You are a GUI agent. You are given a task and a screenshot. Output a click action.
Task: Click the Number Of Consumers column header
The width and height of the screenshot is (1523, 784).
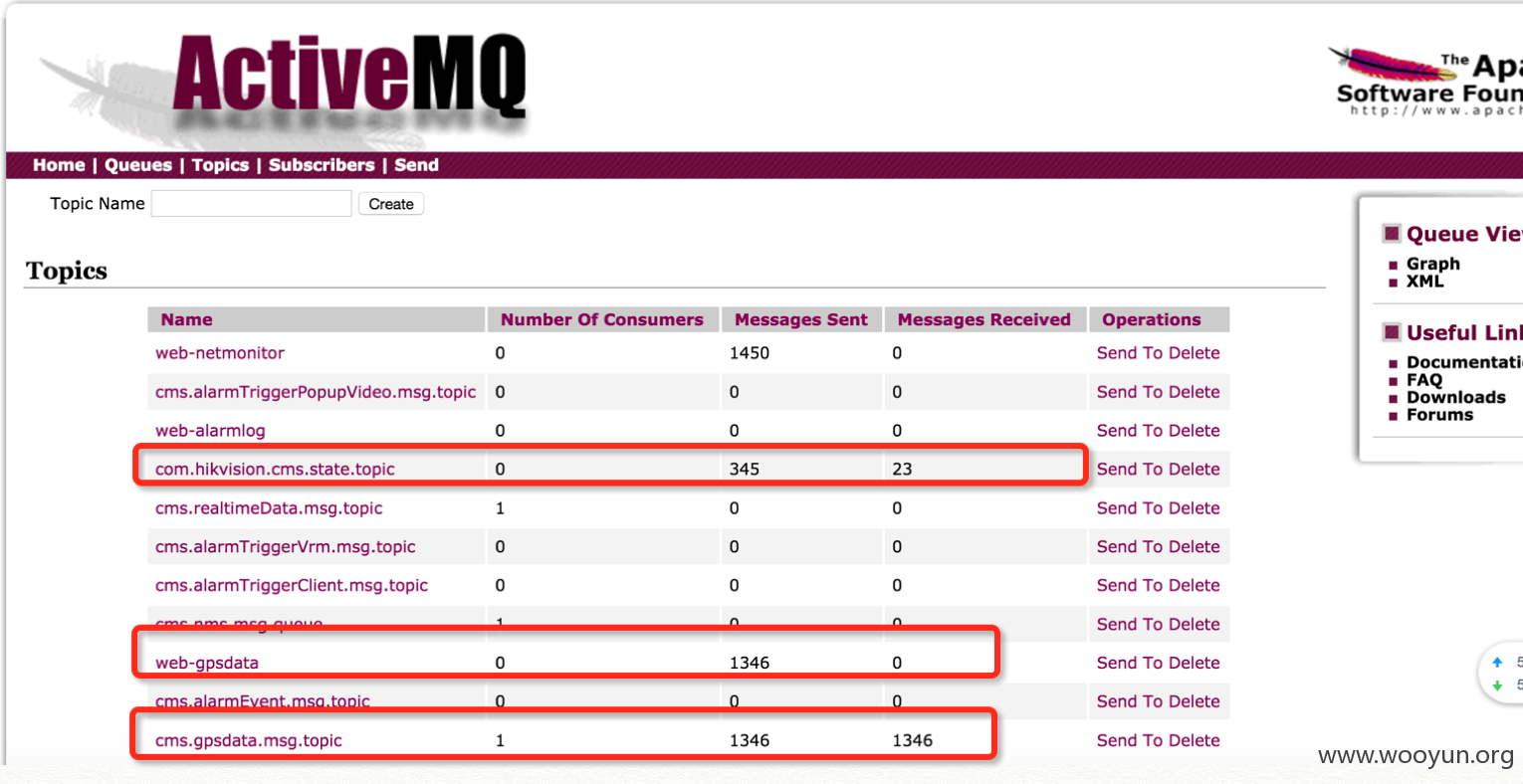[x=602, y=319]
